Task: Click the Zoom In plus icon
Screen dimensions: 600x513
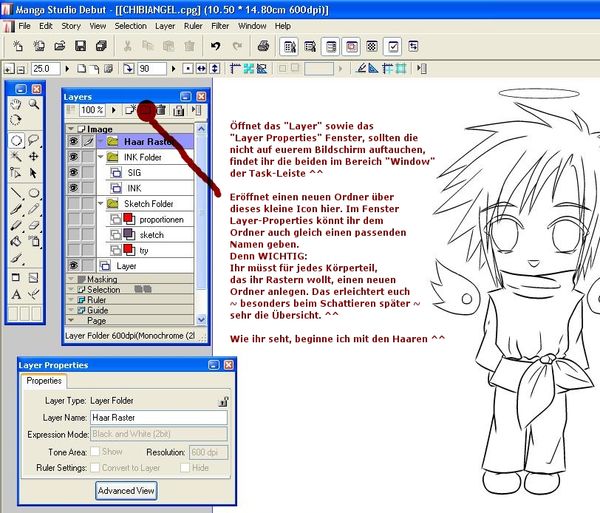Action: (x=8, y=69)
